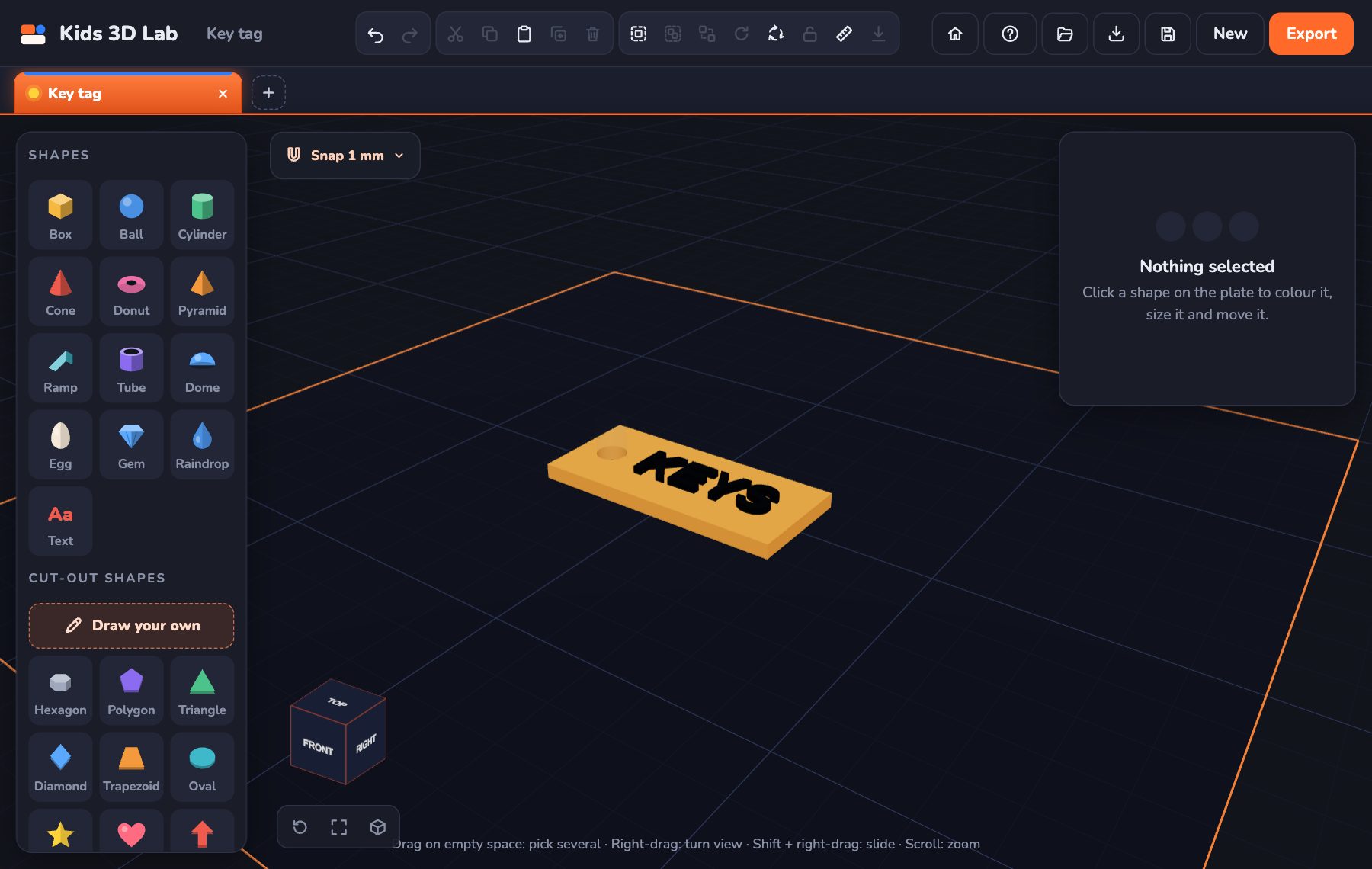Insert a Gem shape

coord(131,444)
